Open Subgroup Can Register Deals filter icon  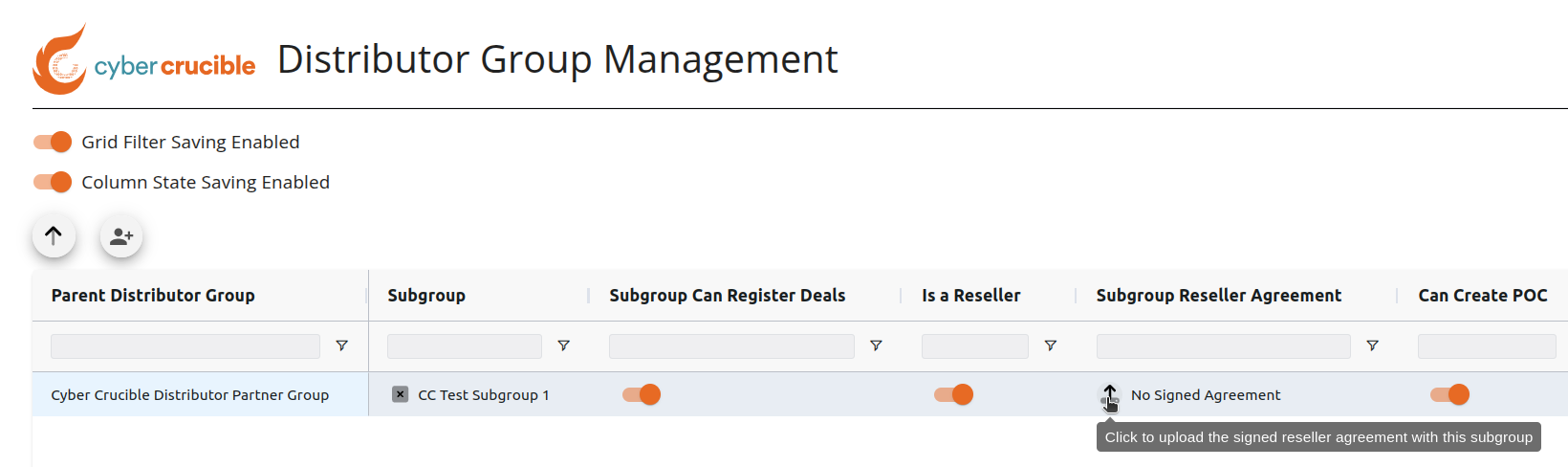pos(876,345)
